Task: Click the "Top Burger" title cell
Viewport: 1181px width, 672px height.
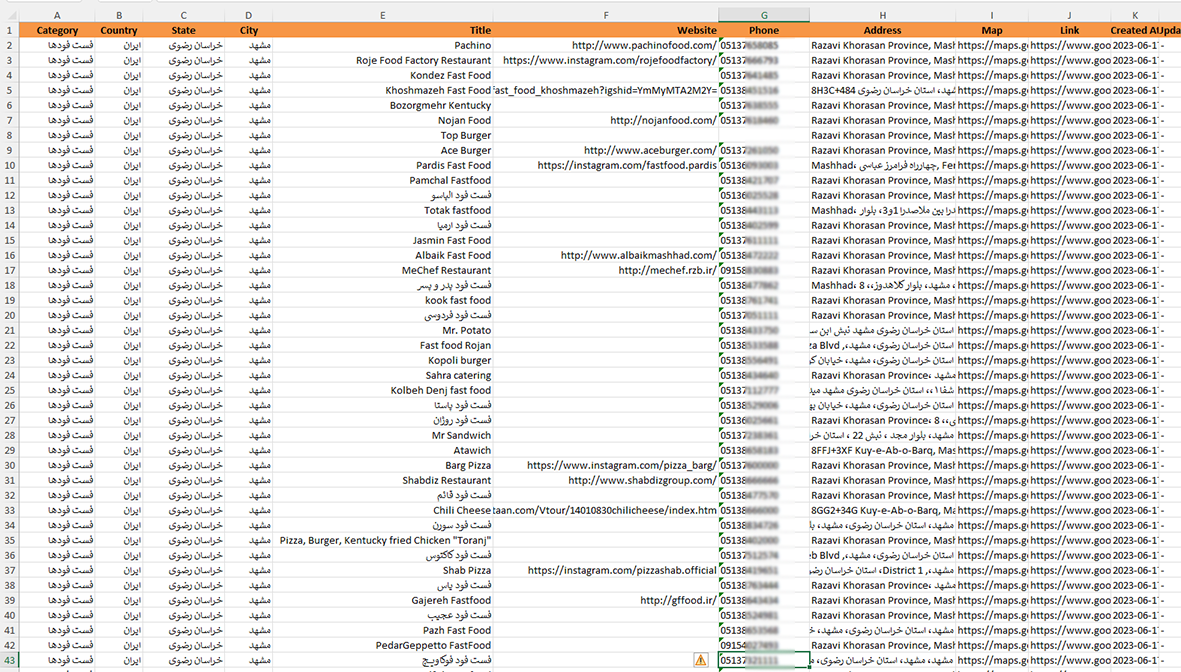Action: click(x=383, y=135)
